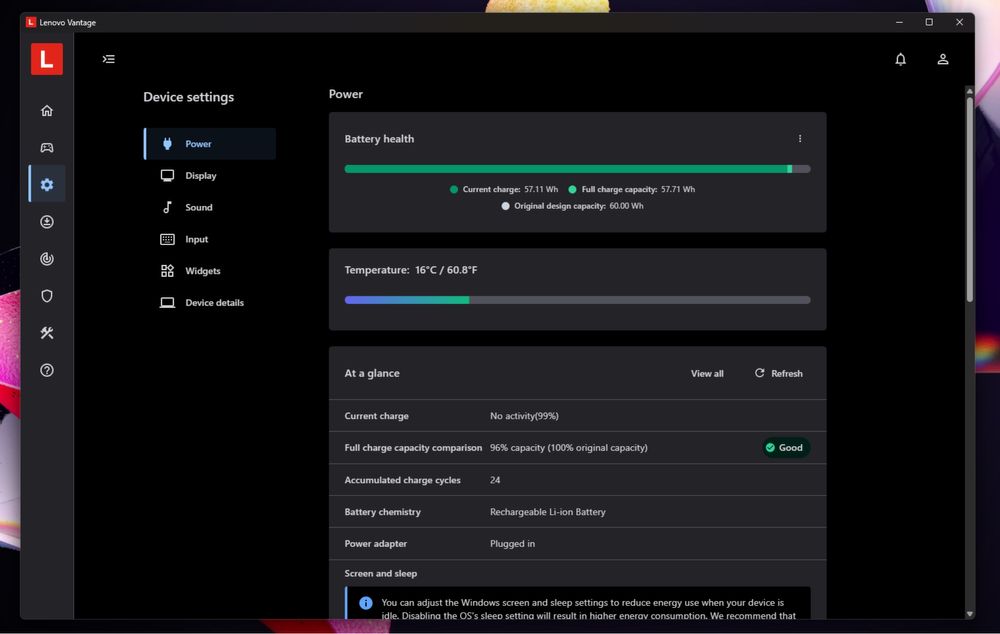Collapse the navigation menu toggle icon

pyautogui.click(x=108, y=59)
